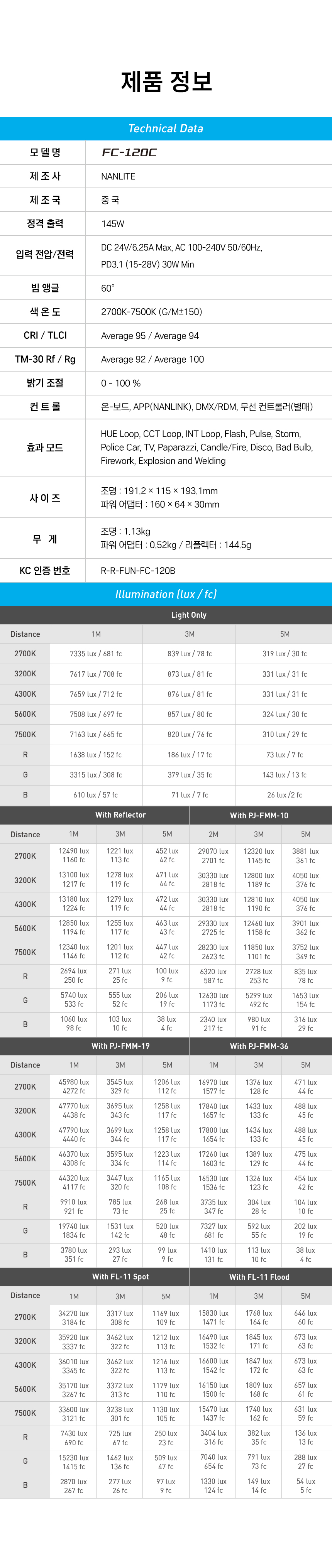The image size is (332, 1568).
Task: Select the With FL-11 Spot table header
Action: [x=120, y=1276]
